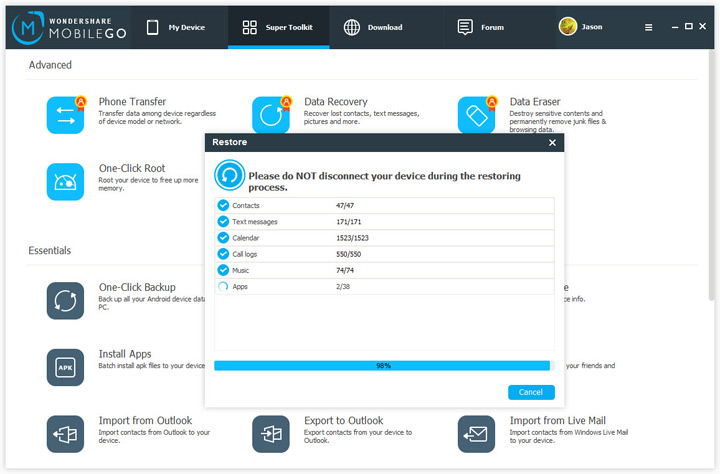The image size is (720, 474).
Task: Click the Restore dialog title bar
Action: coord(384,143)
